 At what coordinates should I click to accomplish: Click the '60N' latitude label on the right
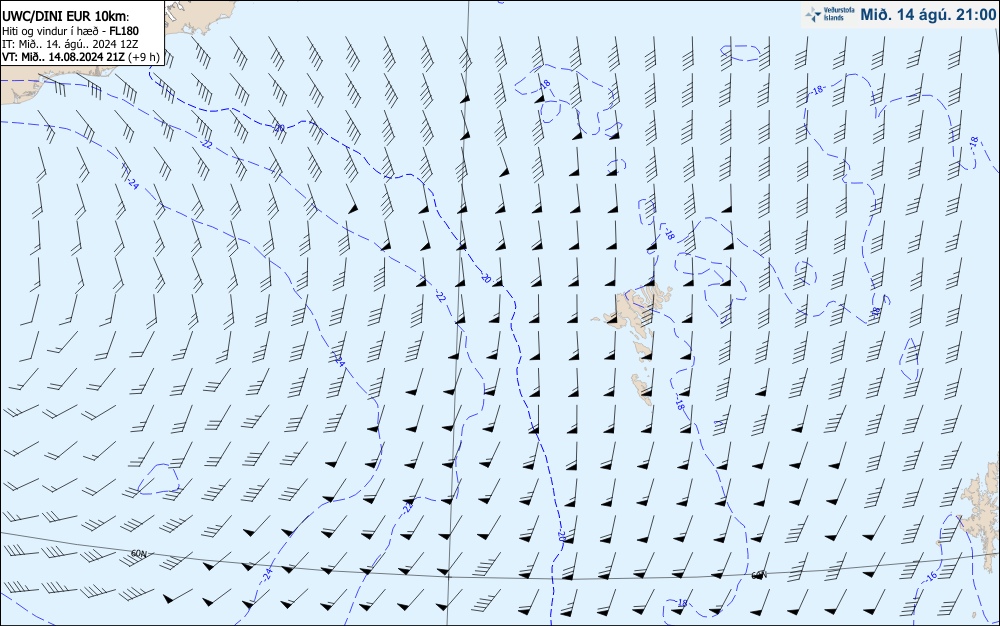coord(758,576)
